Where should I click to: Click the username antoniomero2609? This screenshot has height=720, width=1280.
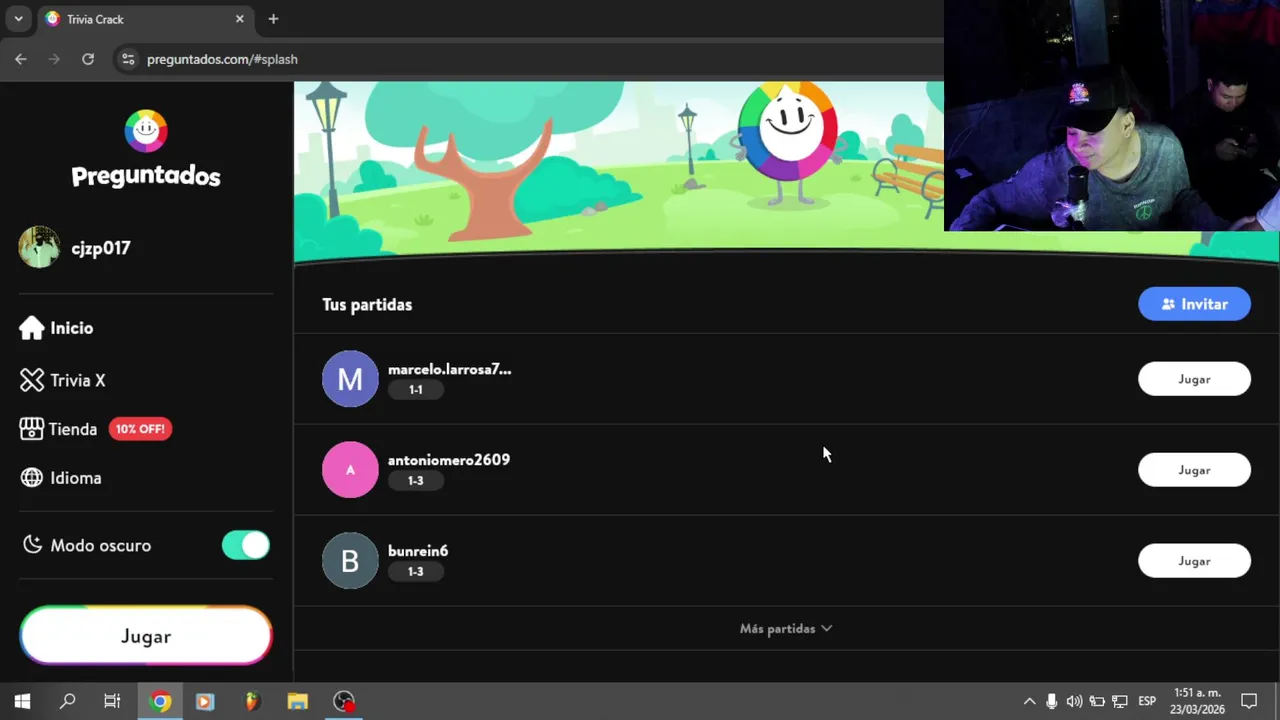[x=449, y=460]
